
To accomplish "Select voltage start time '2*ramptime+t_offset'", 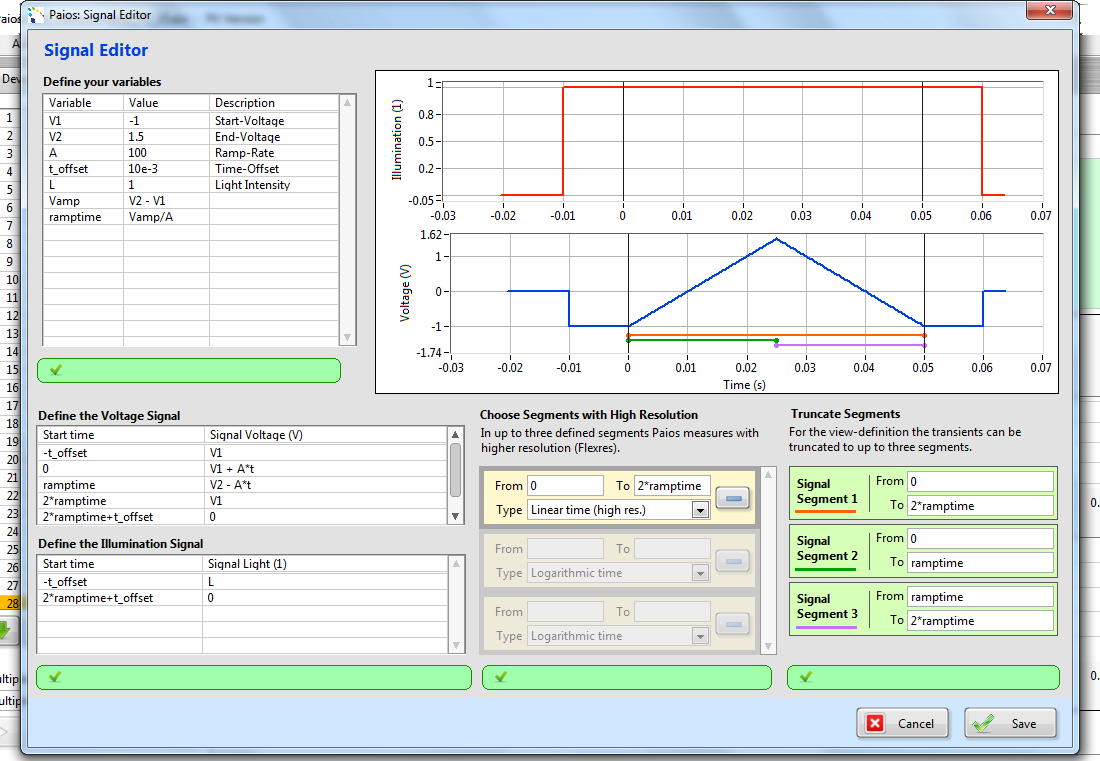I will click(x=121, y=517).
